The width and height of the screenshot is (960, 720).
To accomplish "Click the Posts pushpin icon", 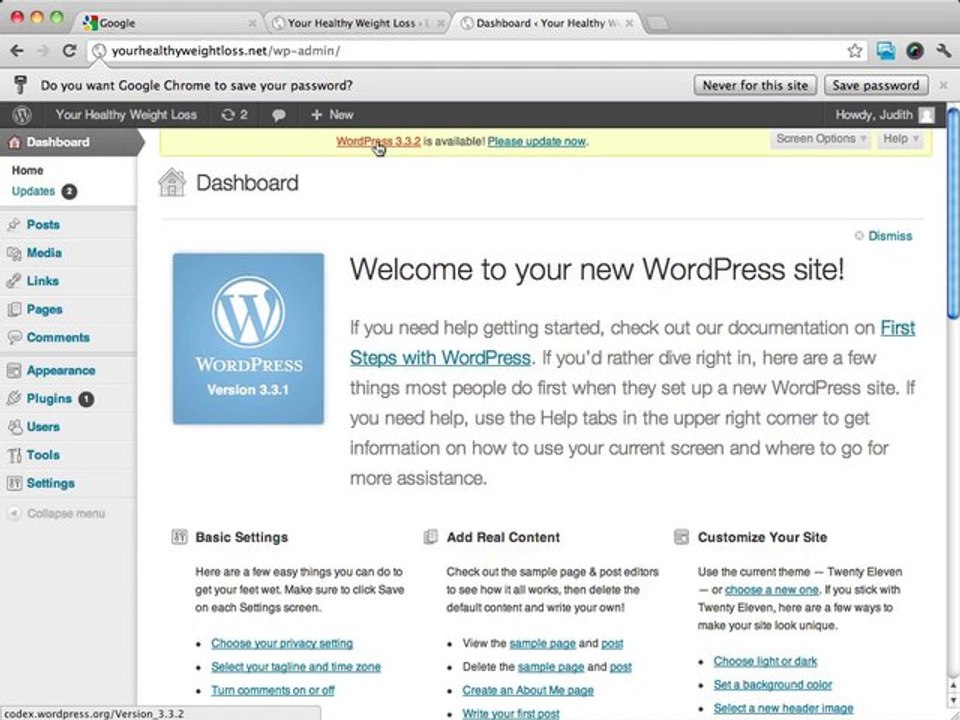I will point(14,225).
